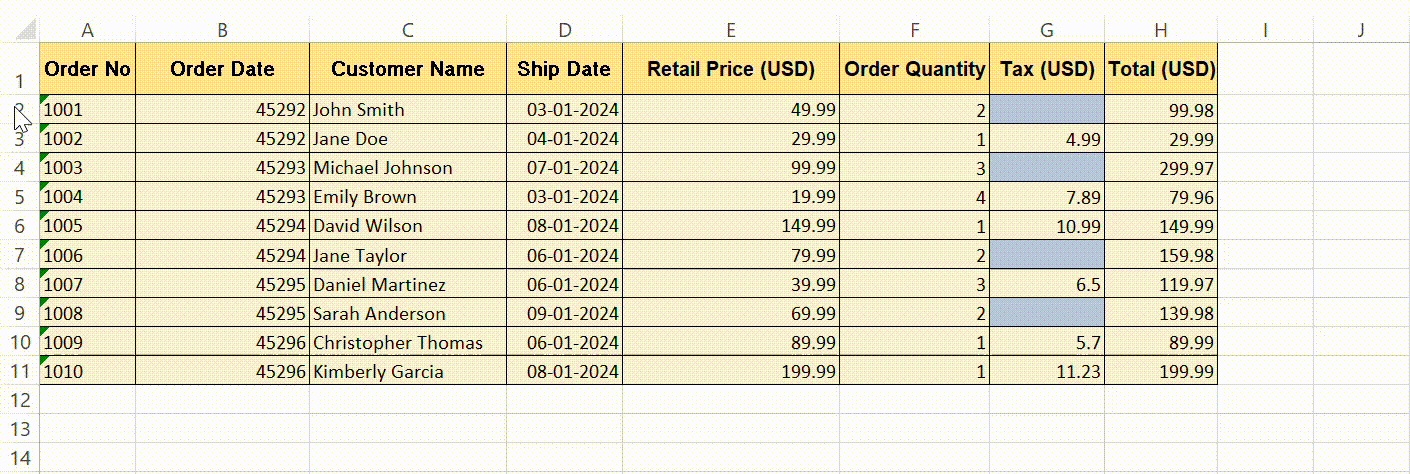
Task: Select the Christopher Thomas cell
Action: tap(407, 342)
